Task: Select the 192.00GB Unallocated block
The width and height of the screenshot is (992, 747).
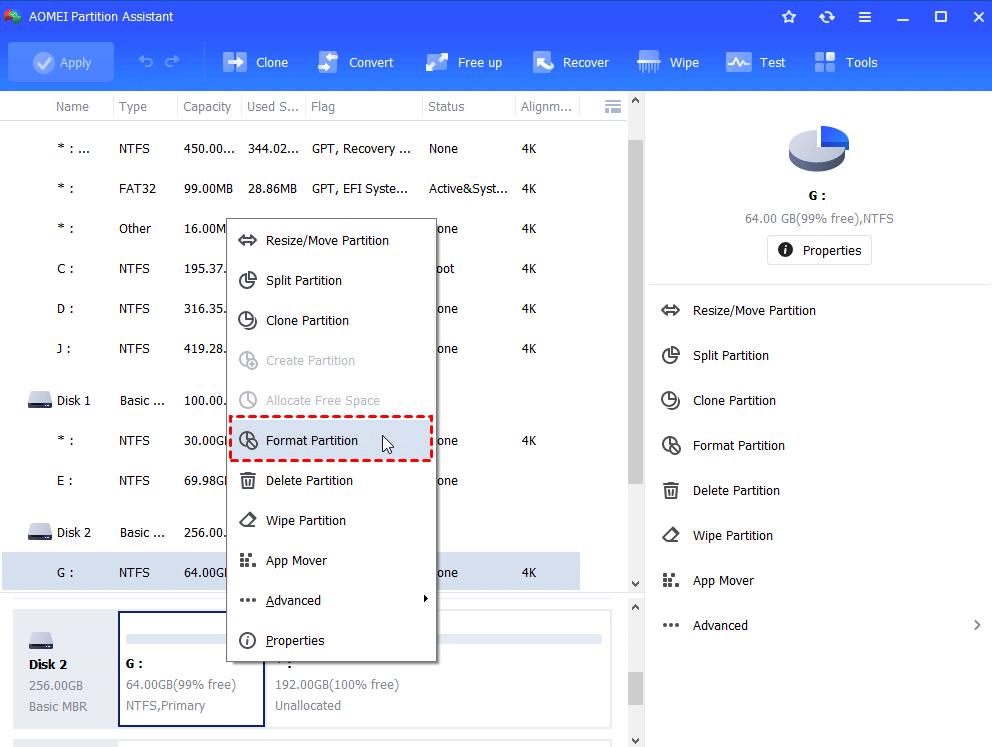Action: click(438, 669)
